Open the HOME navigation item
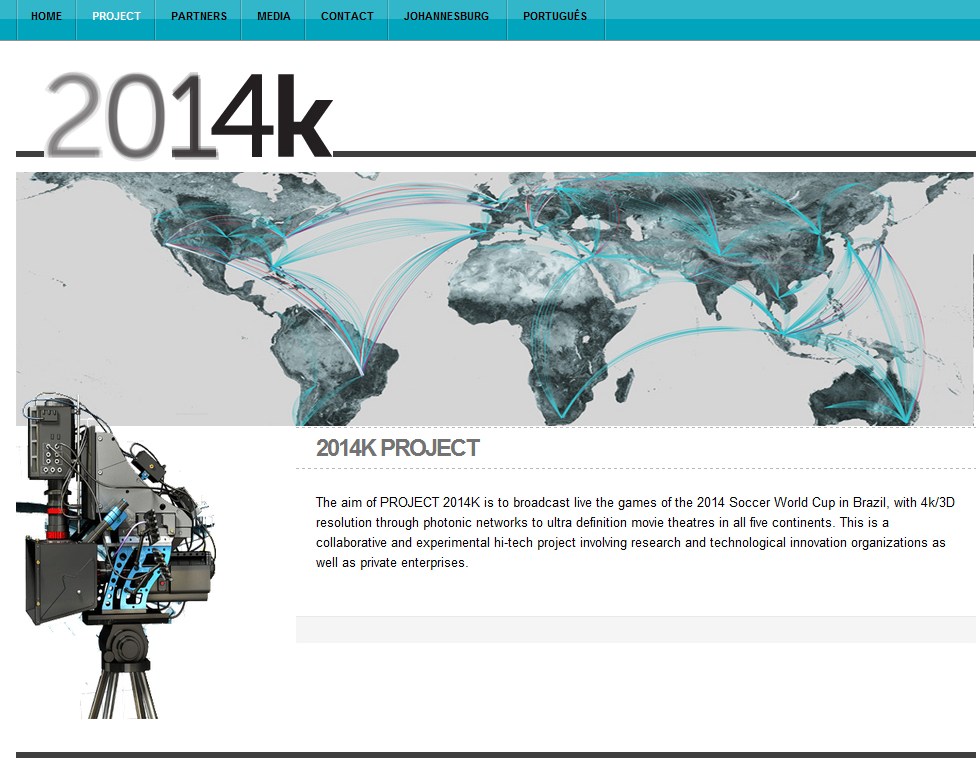980x764 pixels. 46,16
